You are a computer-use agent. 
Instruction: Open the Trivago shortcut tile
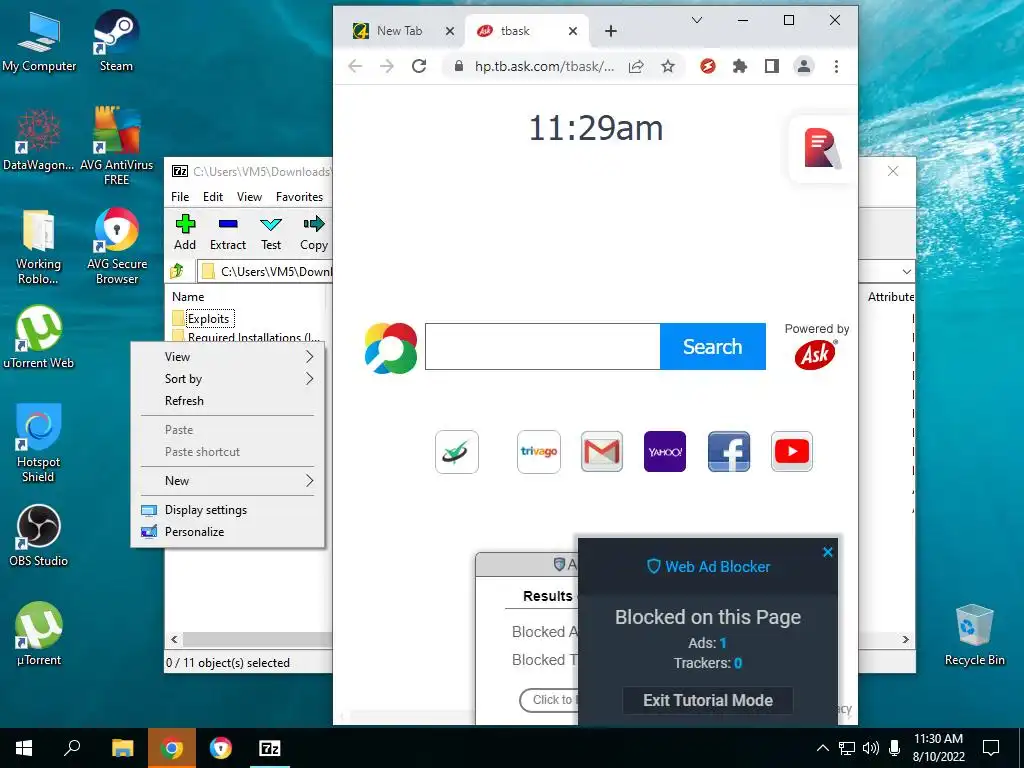(539, 451)
